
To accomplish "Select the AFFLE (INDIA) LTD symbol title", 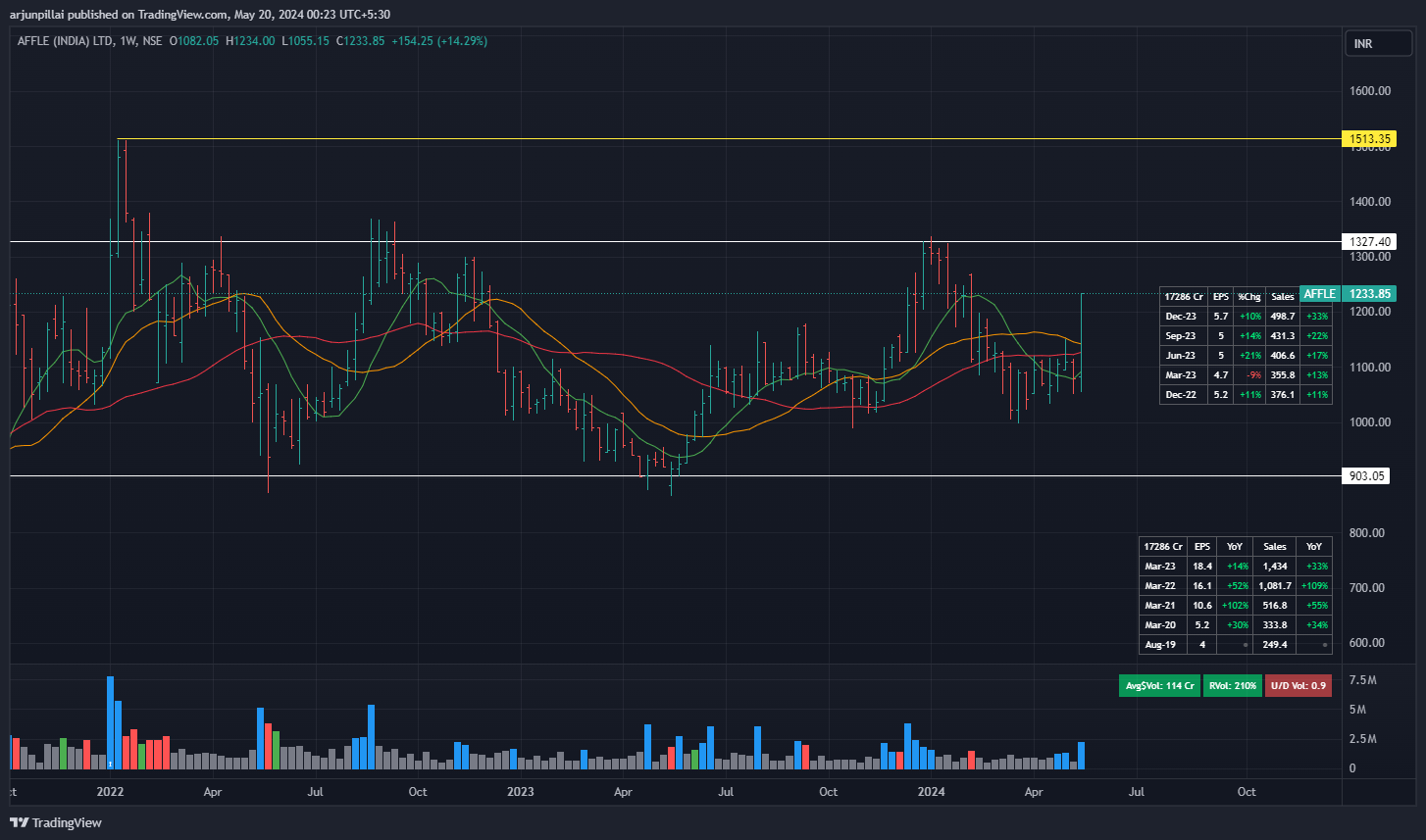I will pyautogui.click(x=65, y=41).
